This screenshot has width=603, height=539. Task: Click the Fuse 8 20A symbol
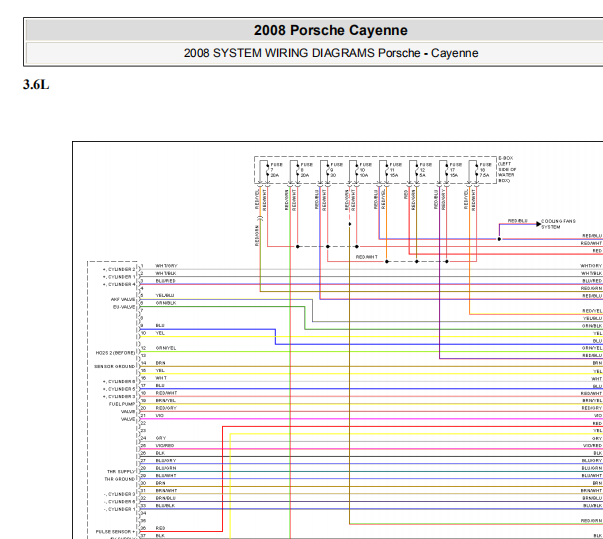(298, 170)
